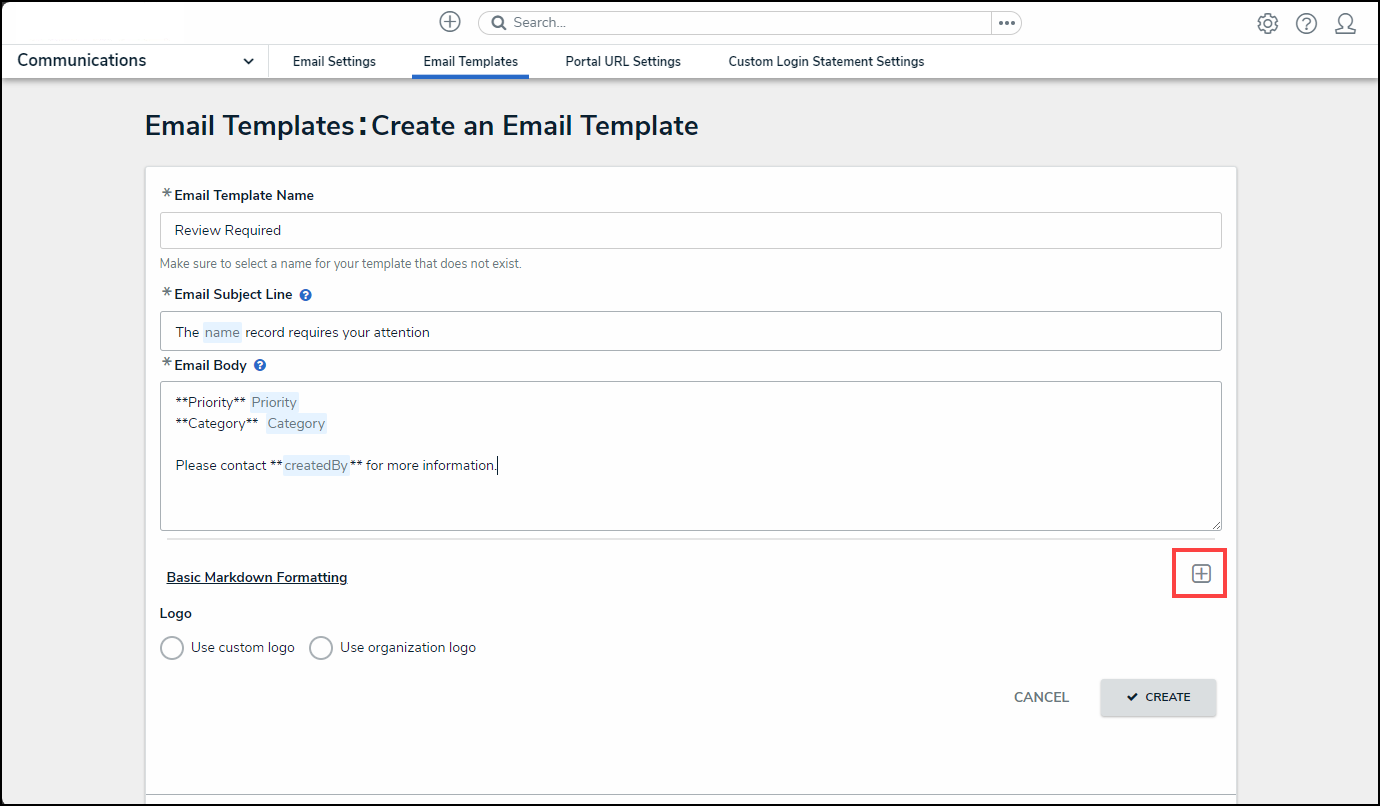
Task: Click Email Body help icon
Action: [x=260, y=366]
